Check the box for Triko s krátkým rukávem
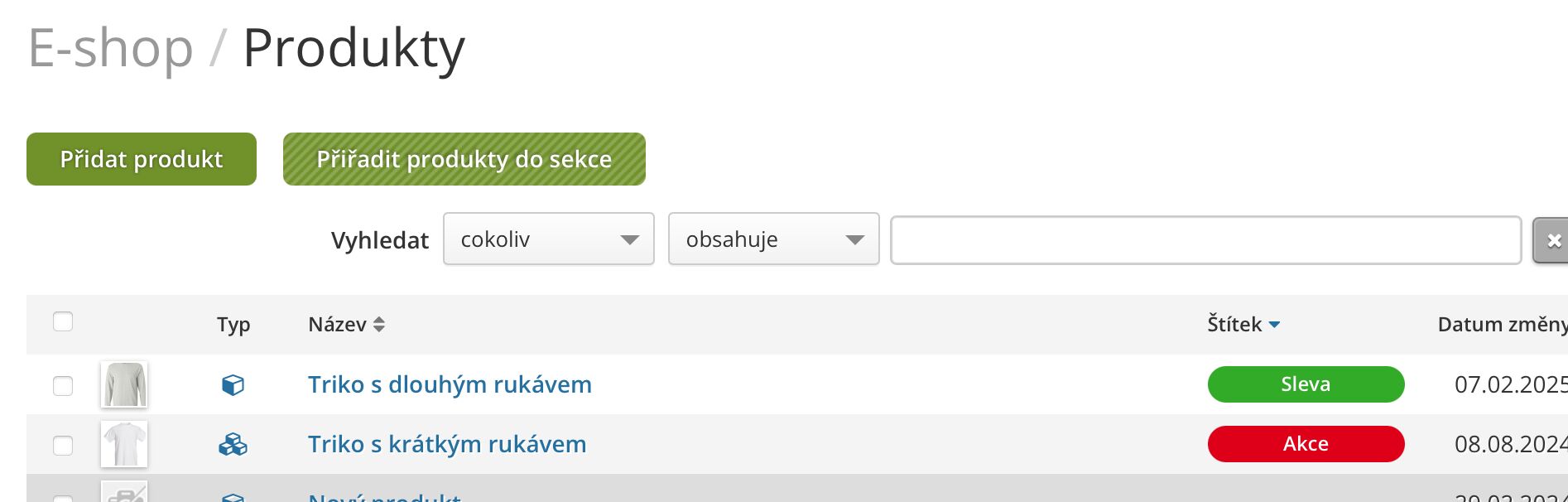Screen dimensions: 1568x502 pyautogui.click(x=63, y=446)
